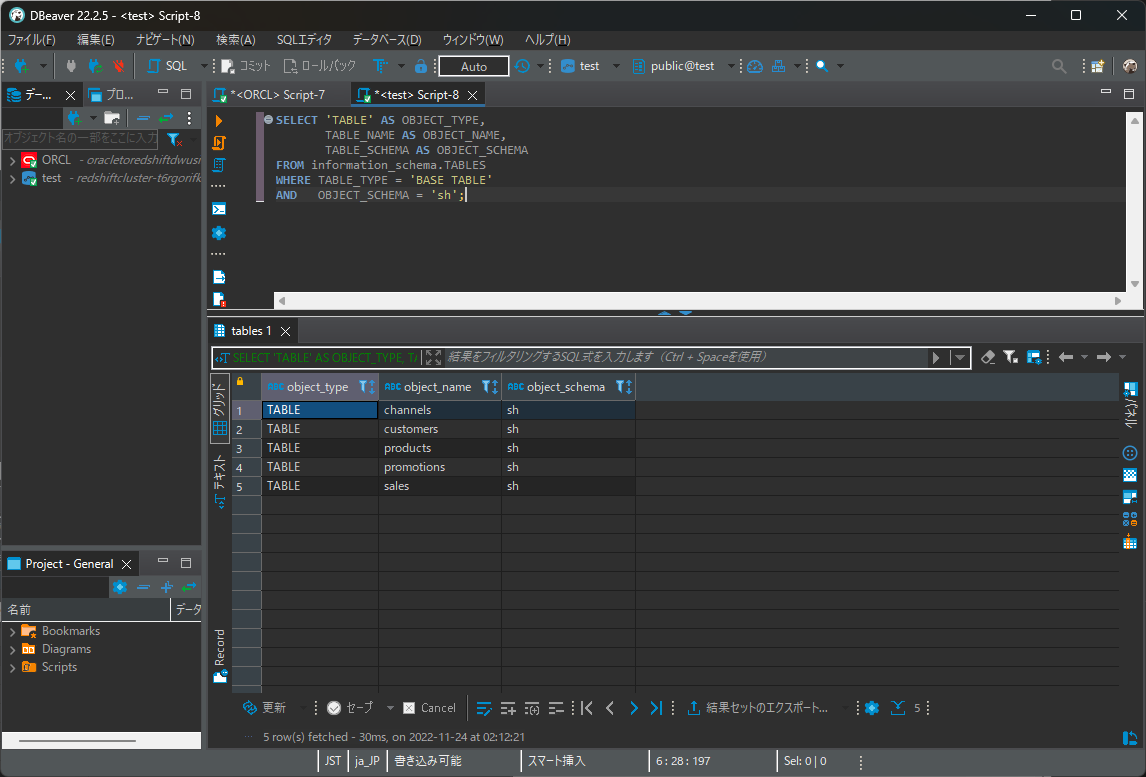Open the transaction log history icon
This screenshot has height=777, width=1146.
coord(522,66)
